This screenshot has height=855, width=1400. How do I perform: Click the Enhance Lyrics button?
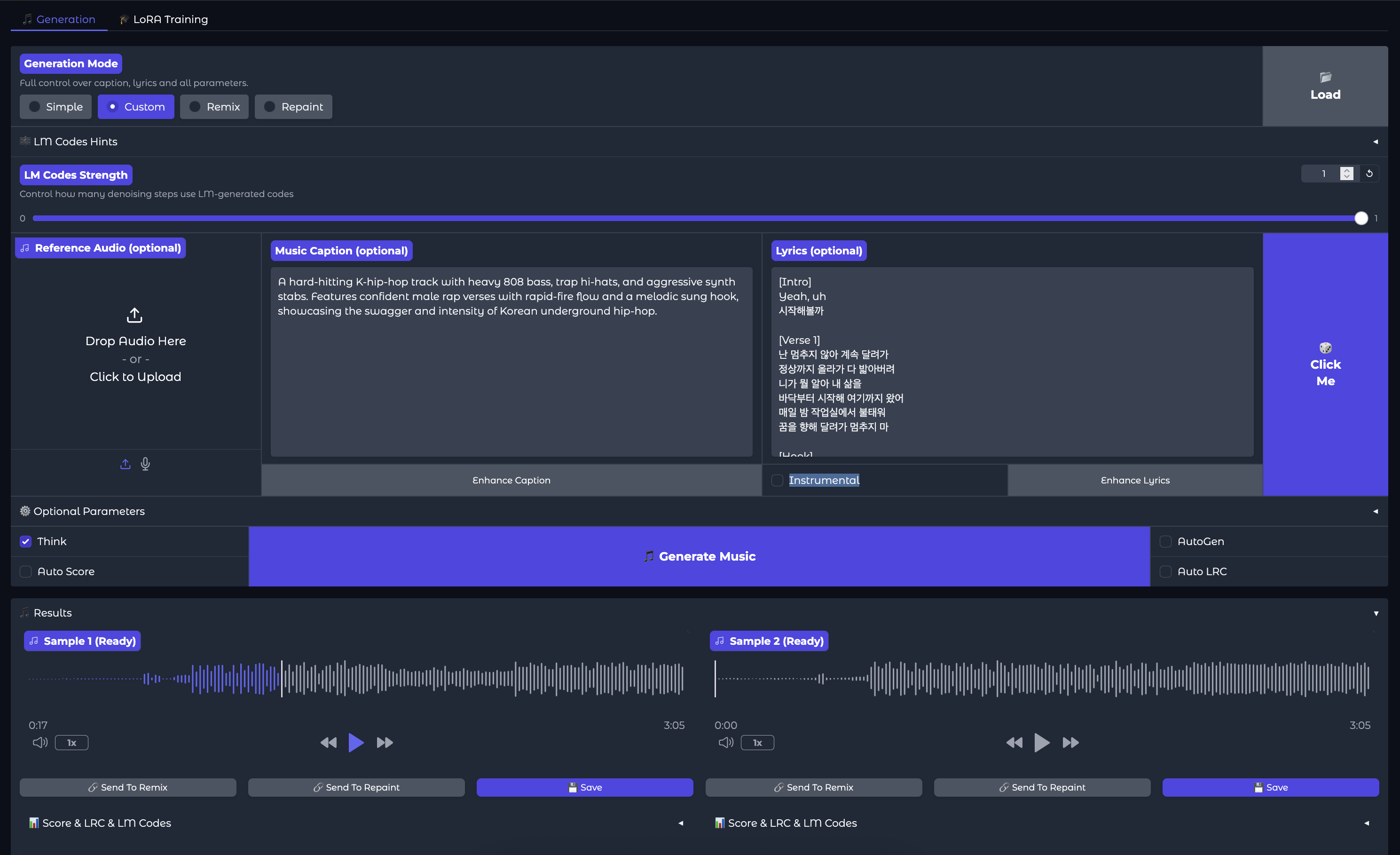pyautogui.click(x=1135, y=480)
